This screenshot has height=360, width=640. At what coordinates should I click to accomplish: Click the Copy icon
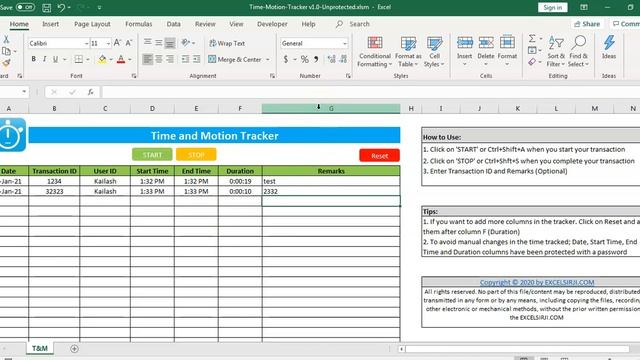6,51
